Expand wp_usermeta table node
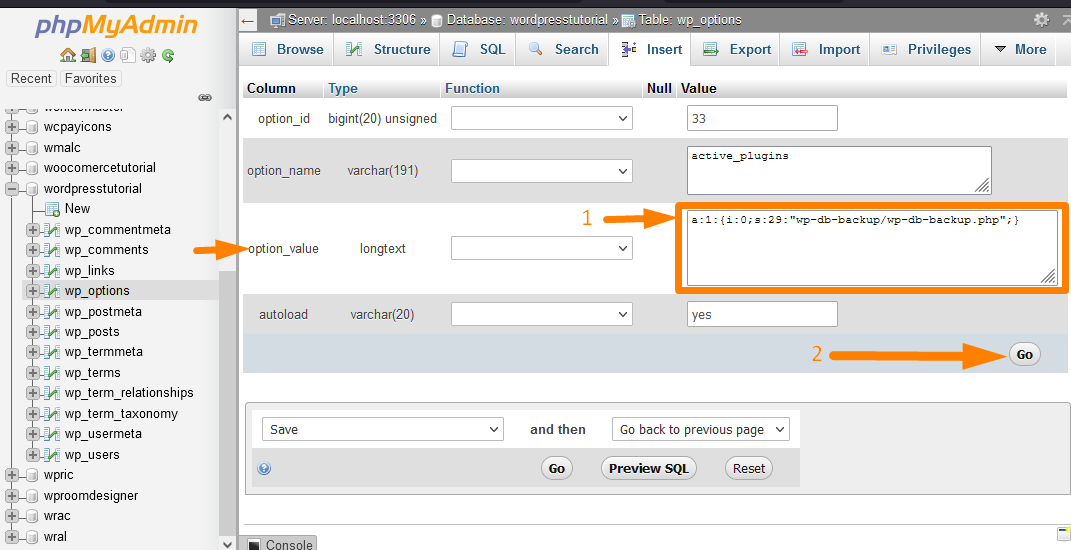This screenshot has height=550, width=1071. click(x=33, y=434)
